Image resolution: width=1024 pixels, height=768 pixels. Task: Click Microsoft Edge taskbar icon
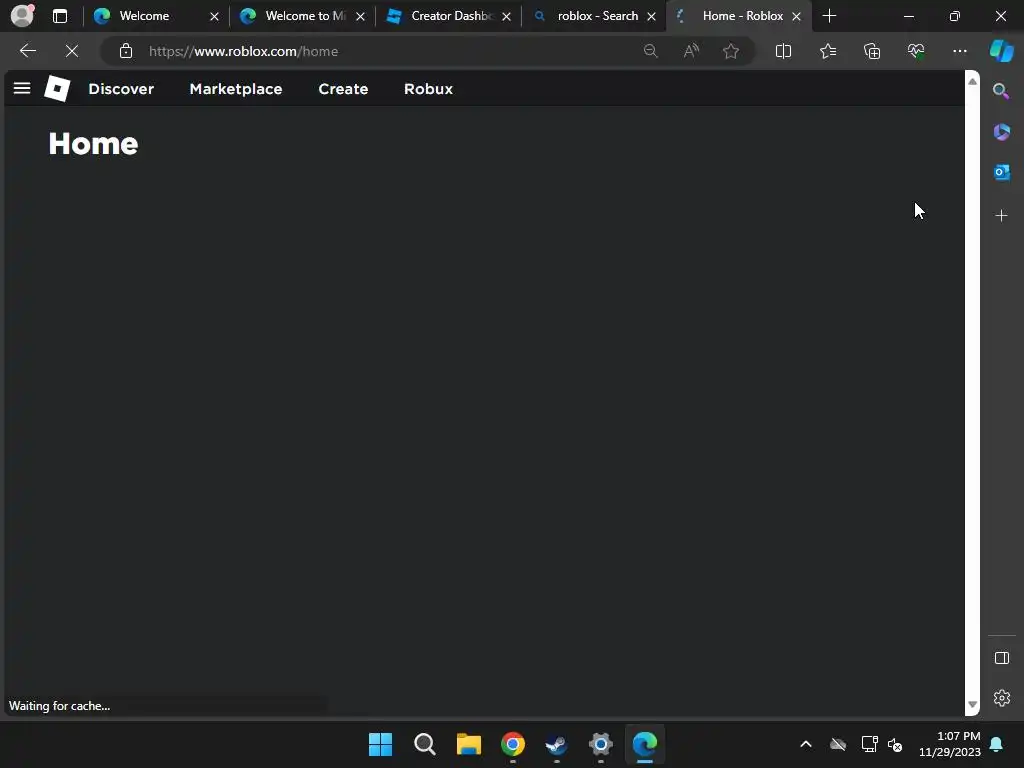(x=645, y=744)
